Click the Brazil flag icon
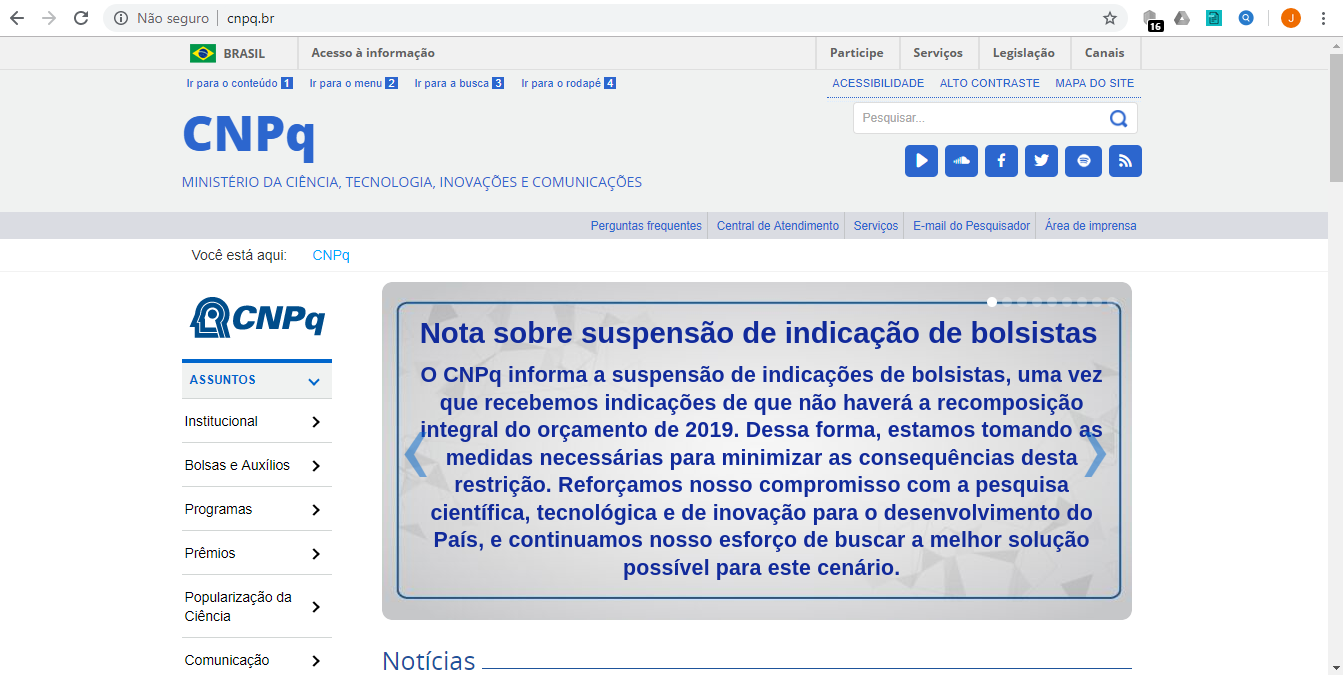Screen dimensions: 1343x675 coord(203,53)
